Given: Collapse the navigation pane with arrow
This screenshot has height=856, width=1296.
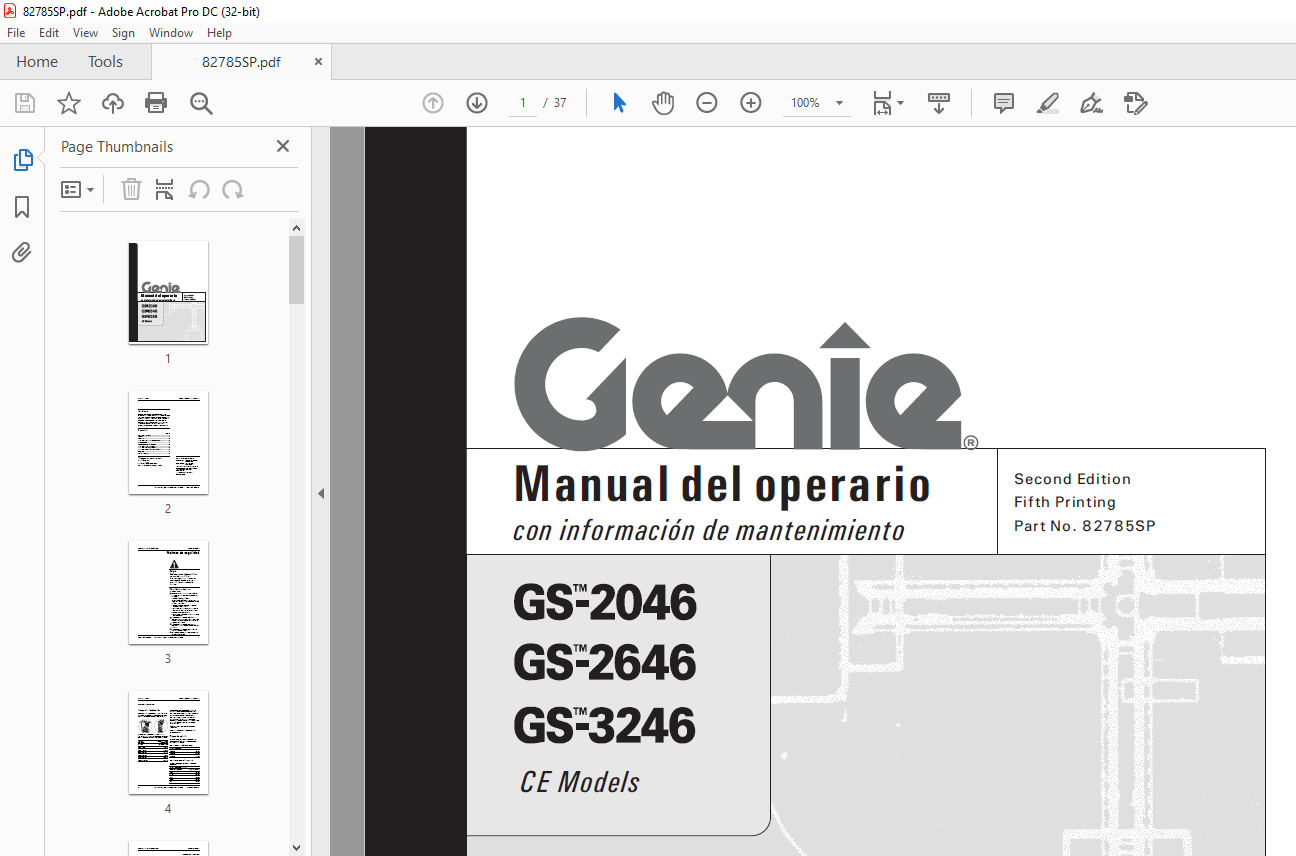Looking at the screenshot, I should pyautogui.click(x=321, y=493).
